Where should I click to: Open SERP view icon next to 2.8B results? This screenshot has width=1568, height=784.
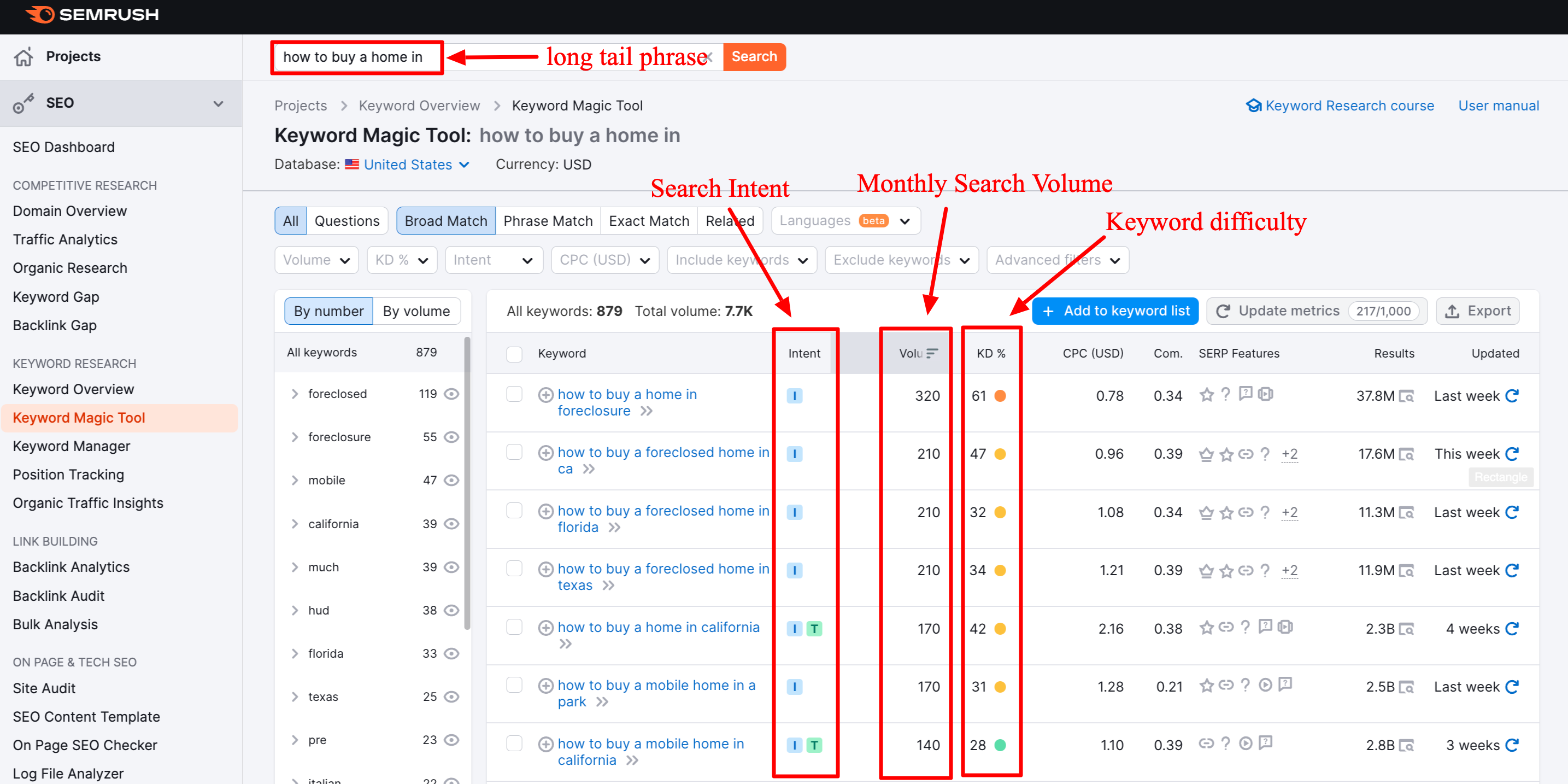[1406, 746]
